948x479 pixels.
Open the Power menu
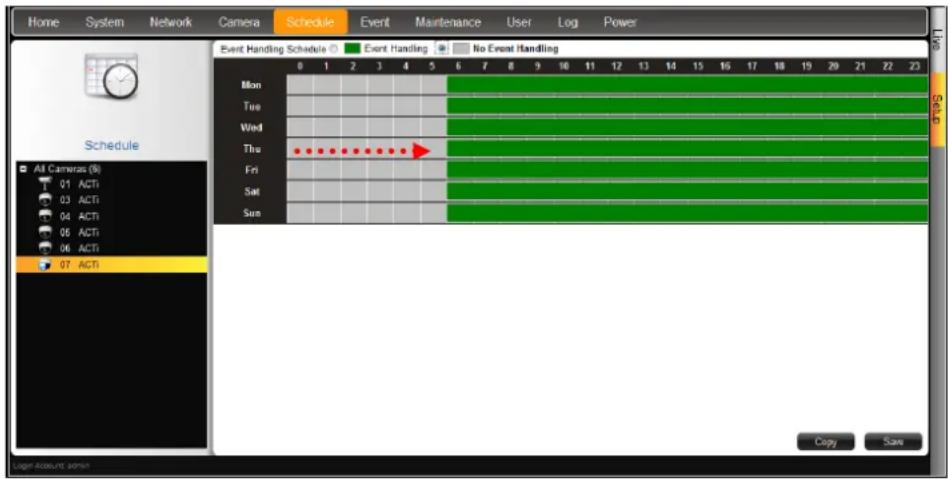coord(620,22)
